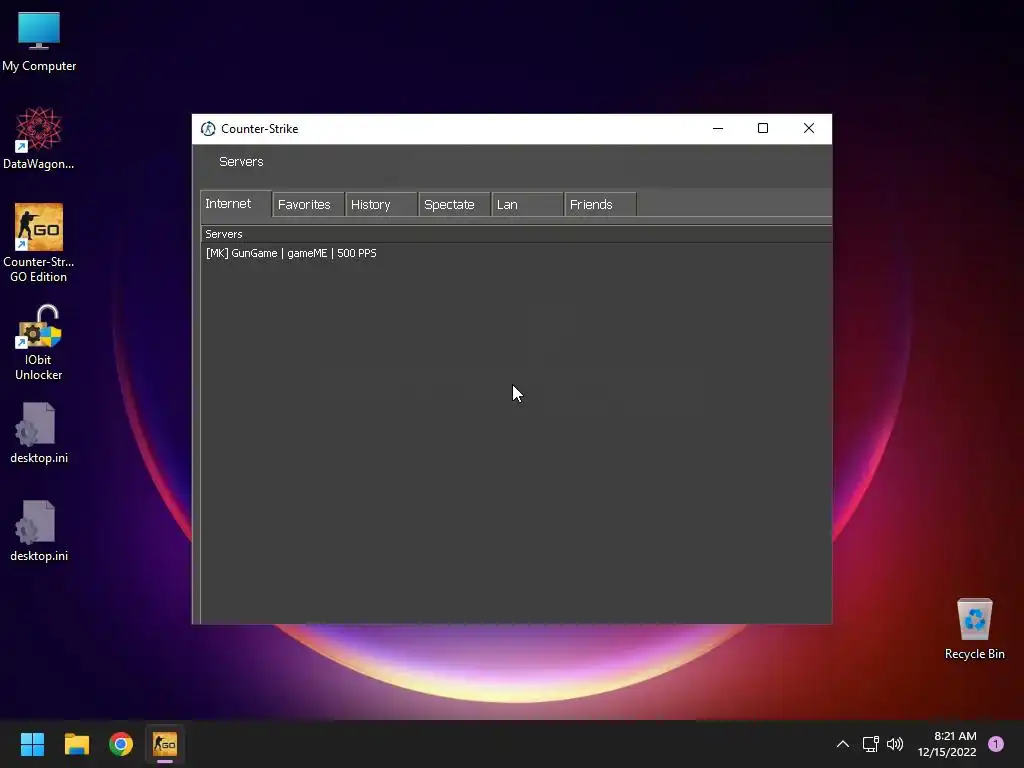1024x768 pixels.
Task: Open the clock and date flyout
Action: coord(947,744)
